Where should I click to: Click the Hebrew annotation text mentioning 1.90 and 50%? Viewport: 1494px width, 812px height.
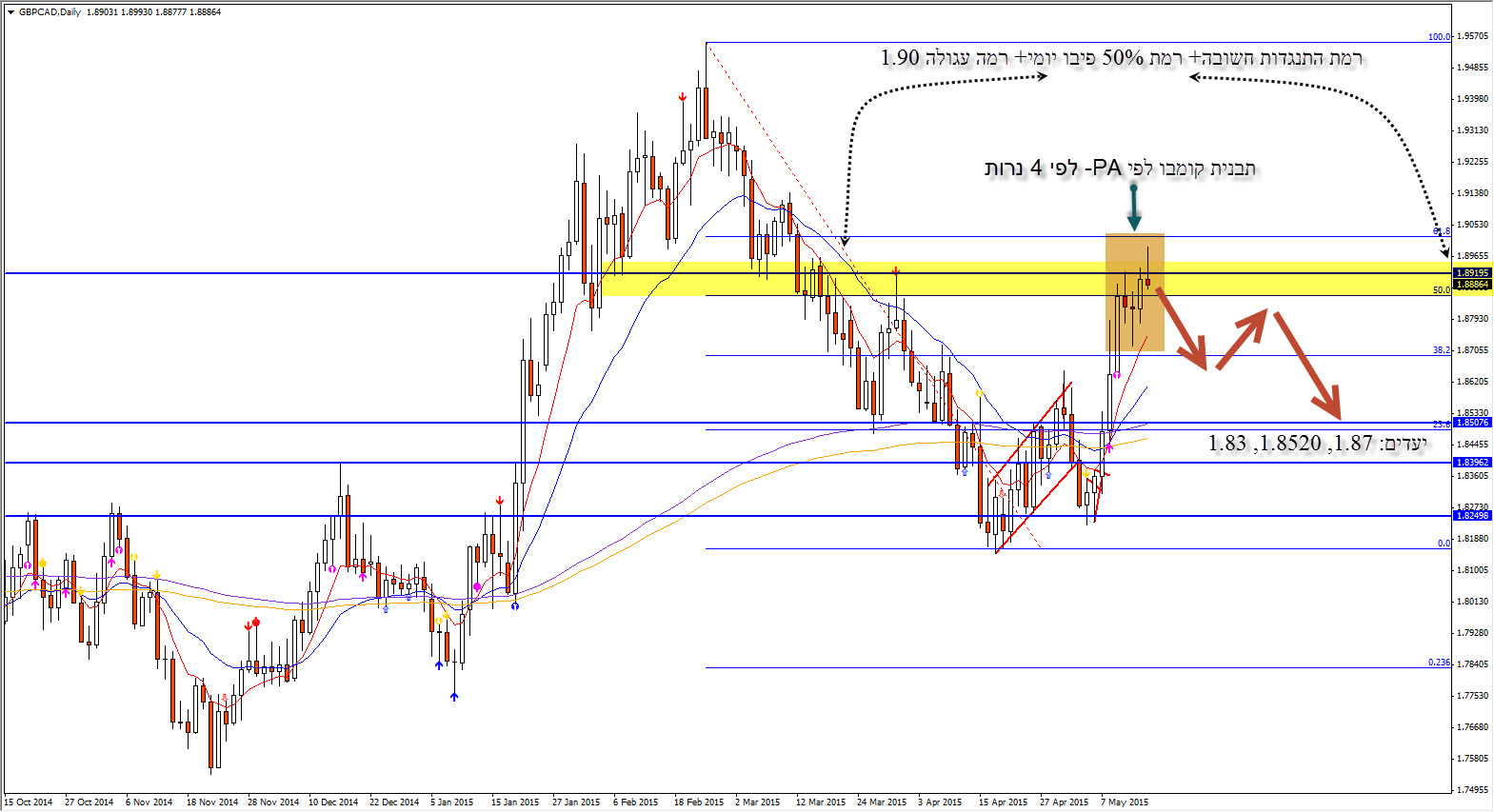(x=1121, y=58)
